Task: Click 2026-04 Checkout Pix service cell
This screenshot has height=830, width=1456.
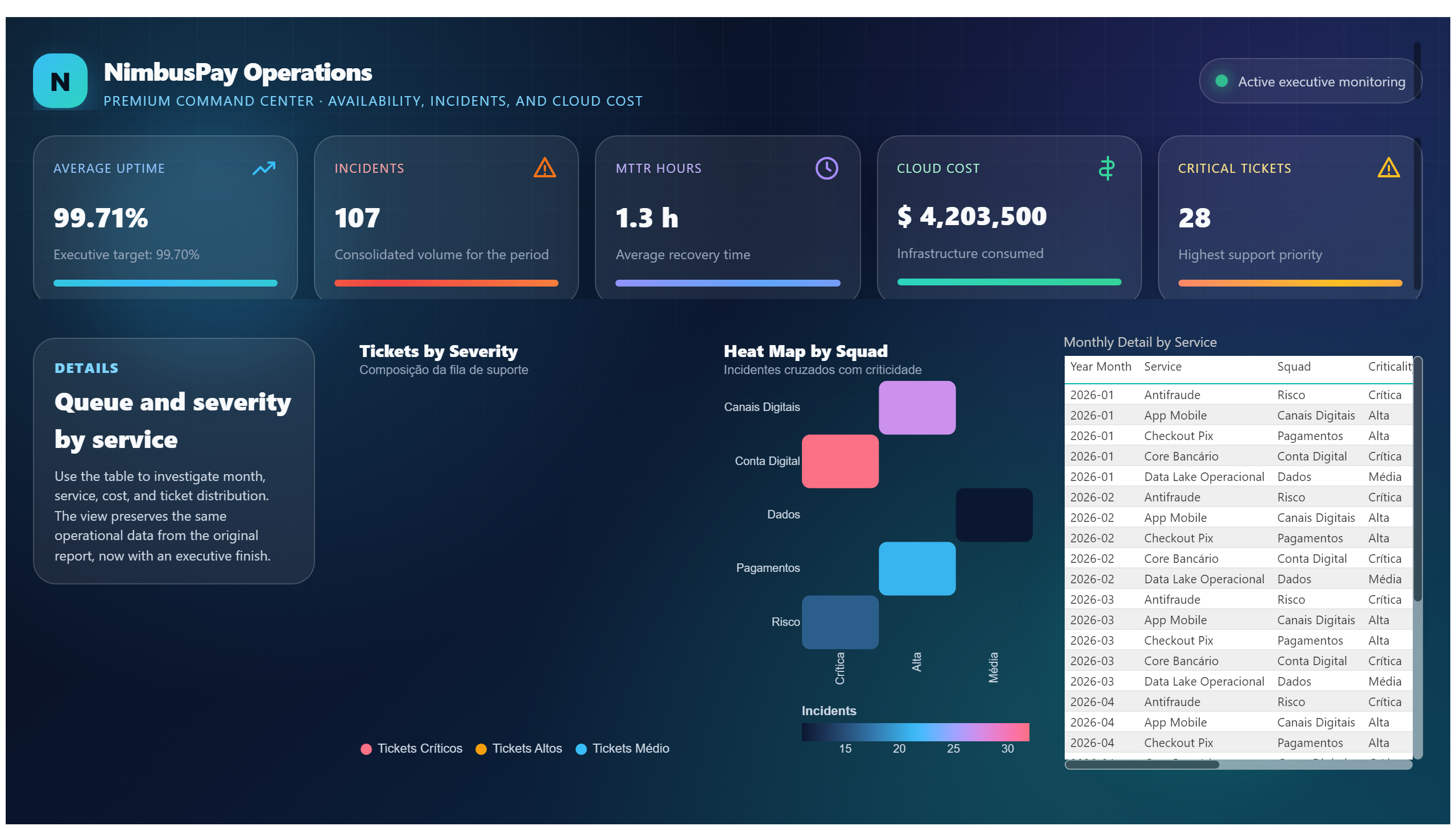Action: click(1178, 743)
